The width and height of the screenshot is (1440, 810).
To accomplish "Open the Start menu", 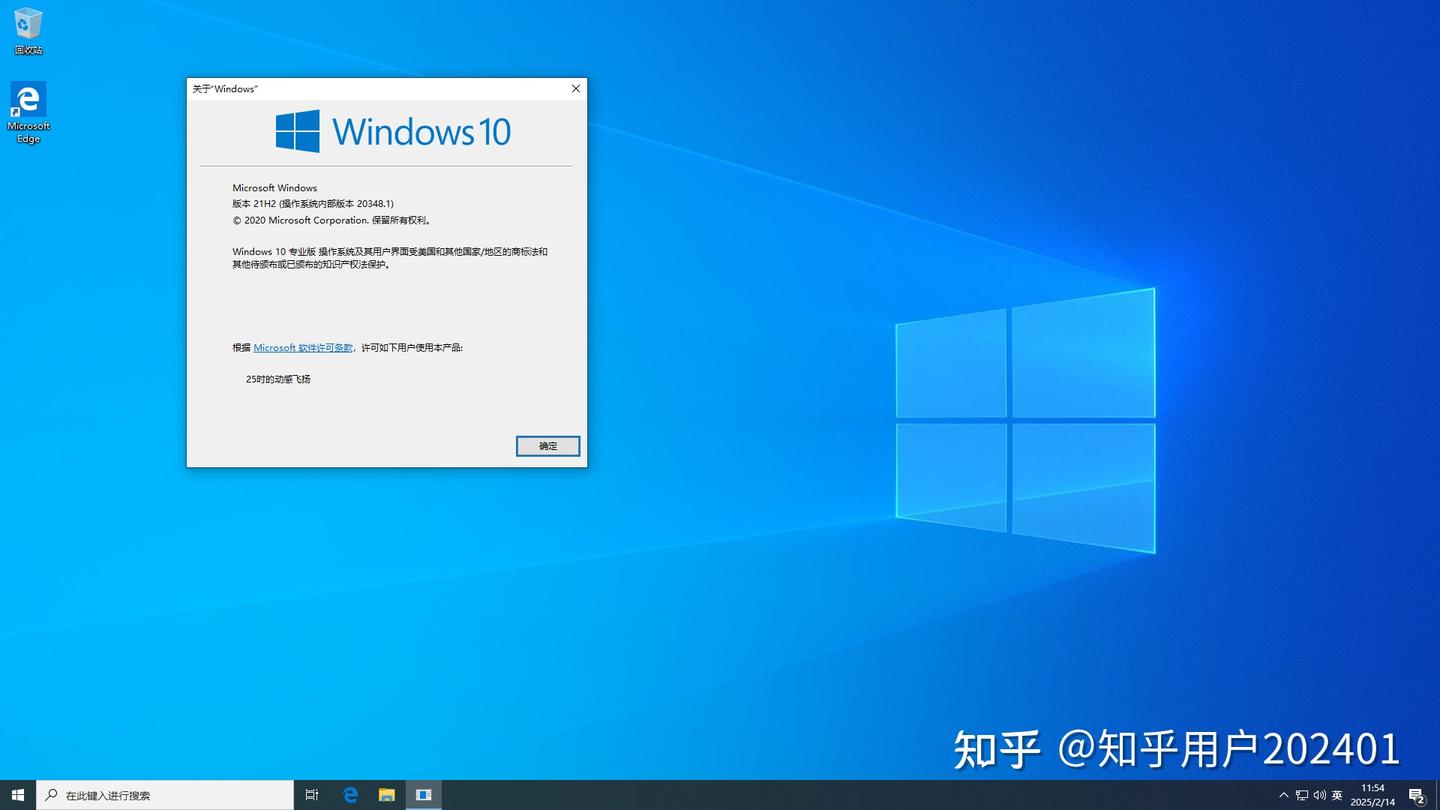I will pos(19,794).
